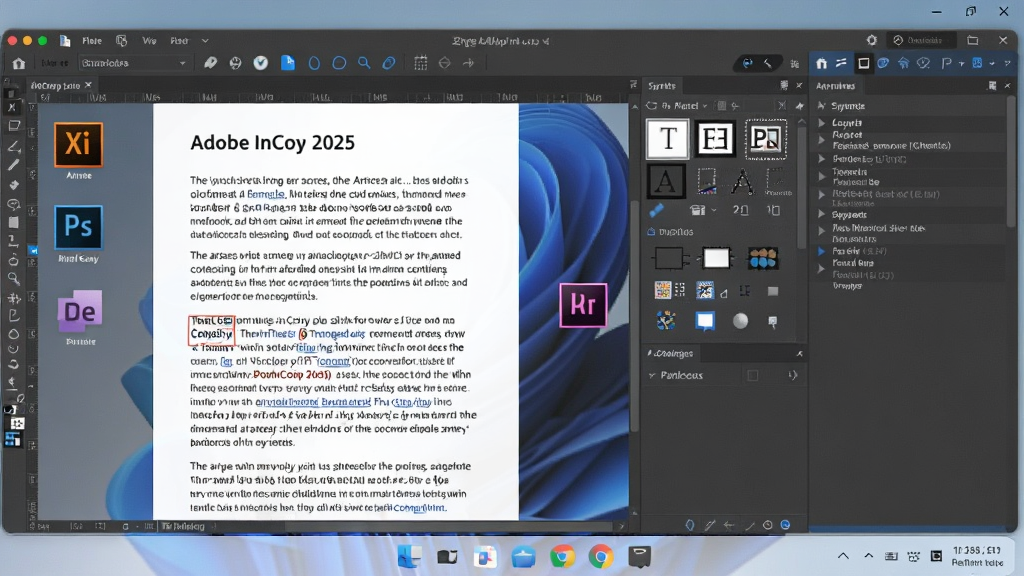Click the blue document icon in toolbar

287,63
